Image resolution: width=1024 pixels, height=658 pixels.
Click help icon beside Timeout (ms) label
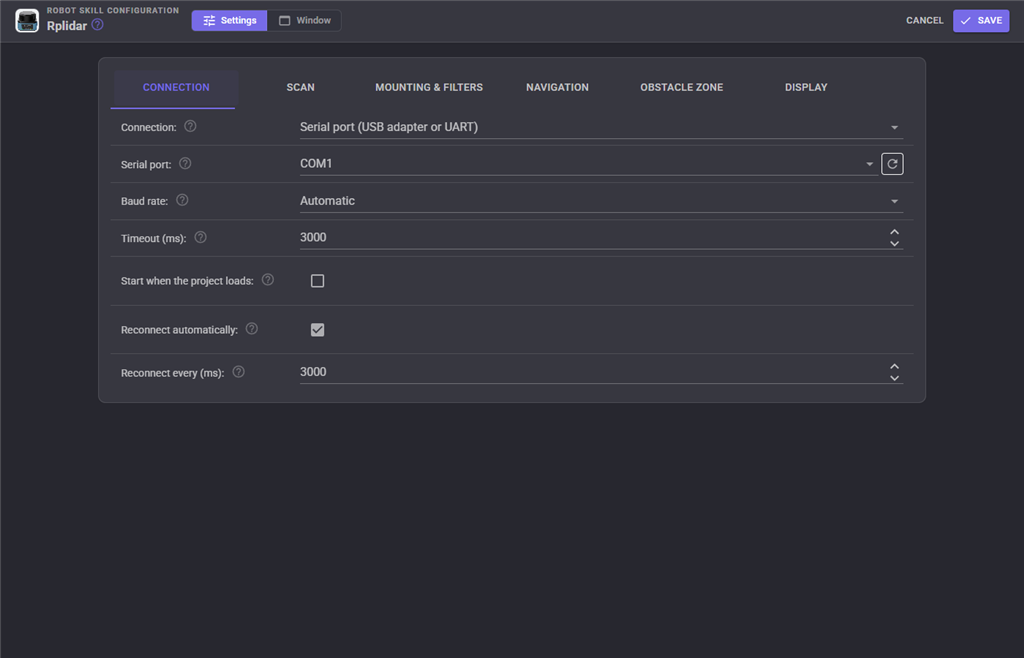click(x=200, y=237)
